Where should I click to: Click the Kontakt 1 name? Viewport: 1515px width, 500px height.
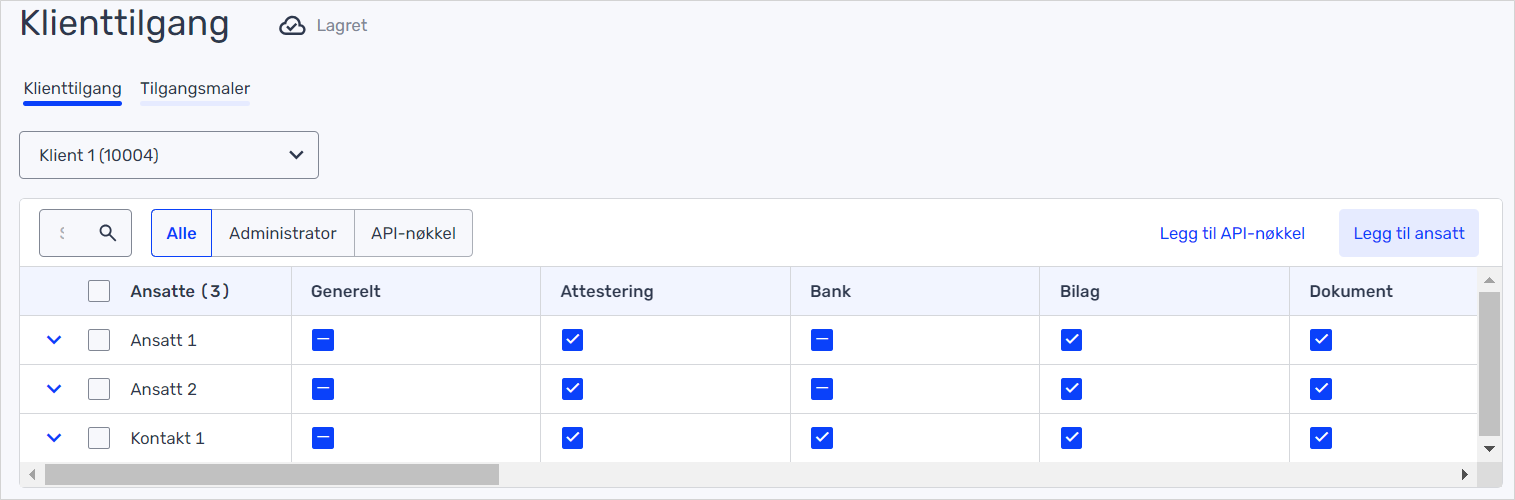click(168, 438)
